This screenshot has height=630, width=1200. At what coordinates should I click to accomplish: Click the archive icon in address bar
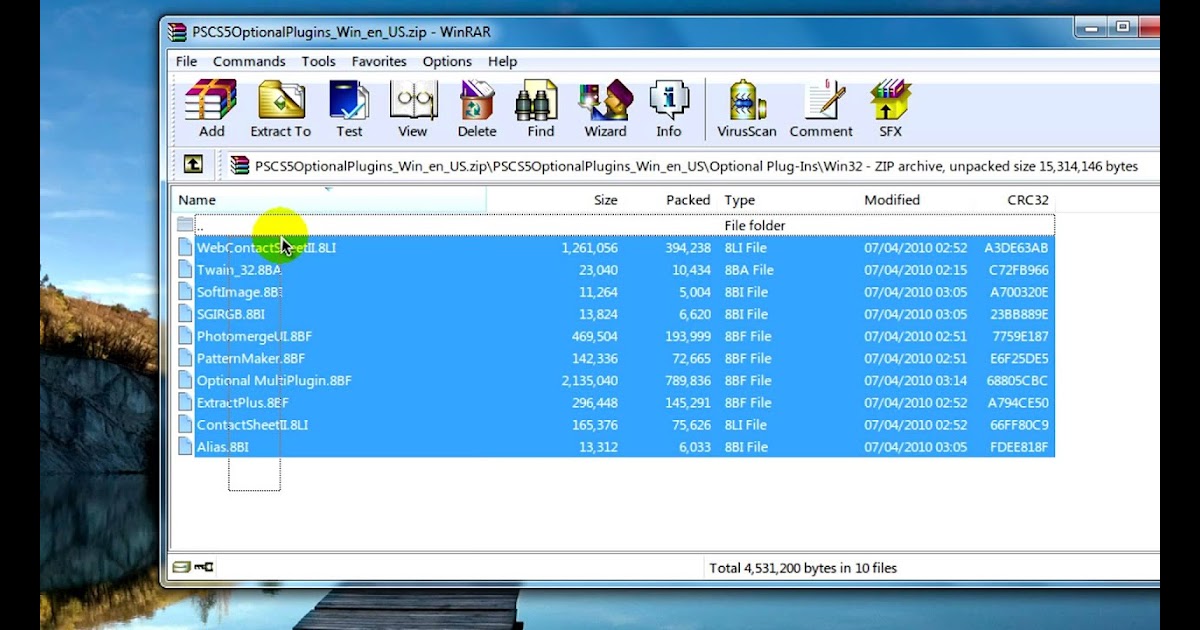point(240,166)
